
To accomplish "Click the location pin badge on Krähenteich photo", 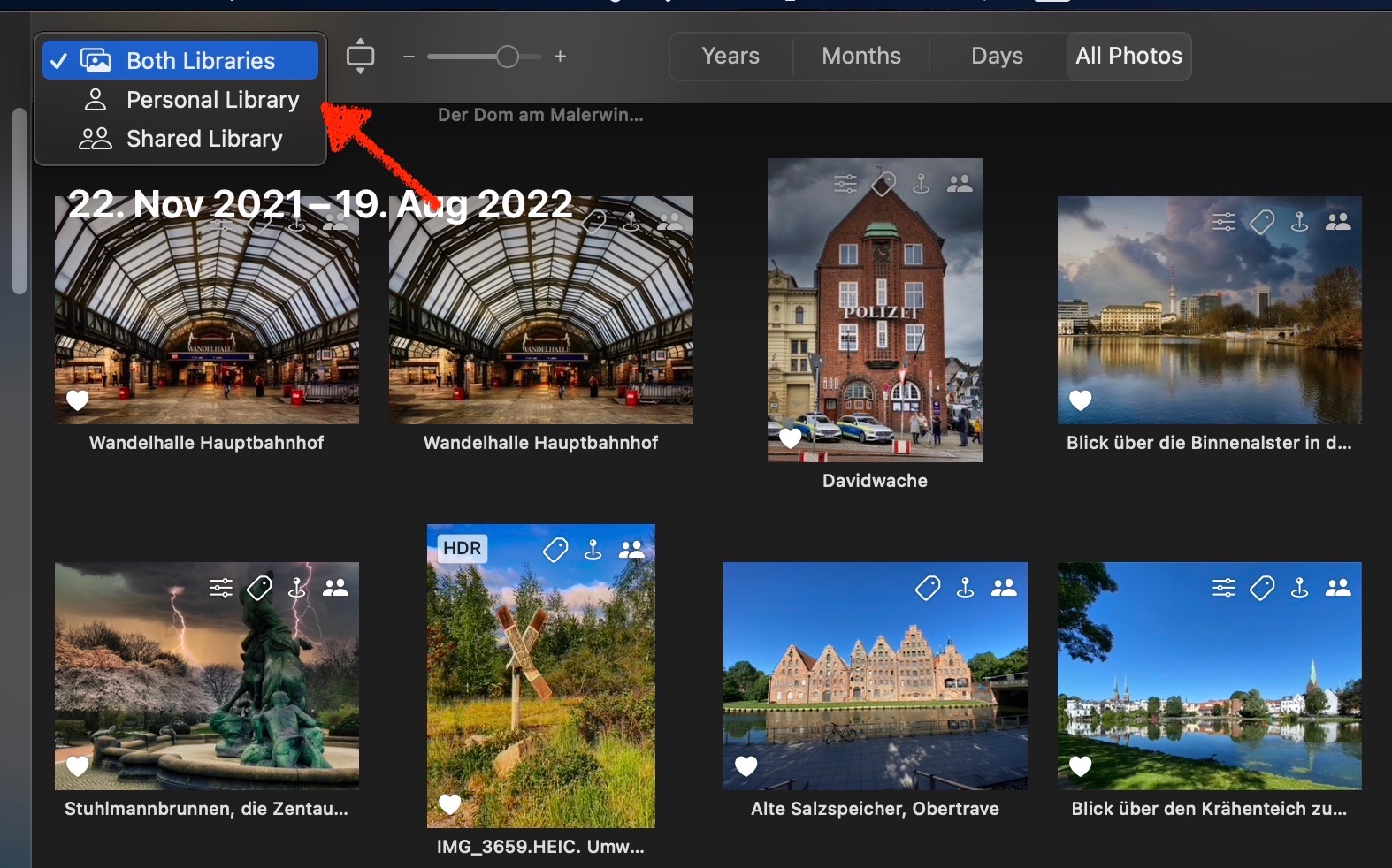I will (1299, 588).
